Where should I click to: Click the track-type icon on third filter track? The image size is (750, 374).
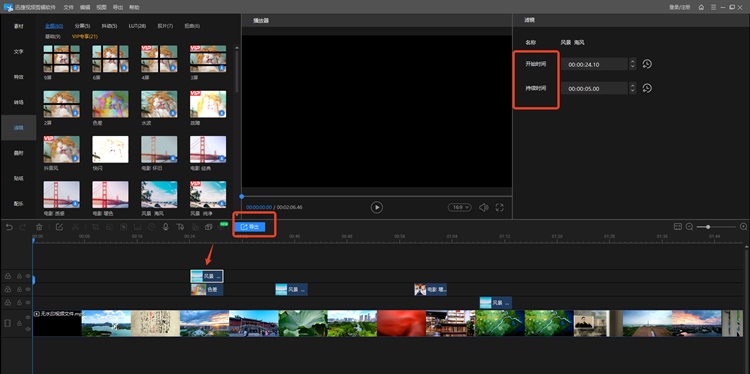click(8, 302)
